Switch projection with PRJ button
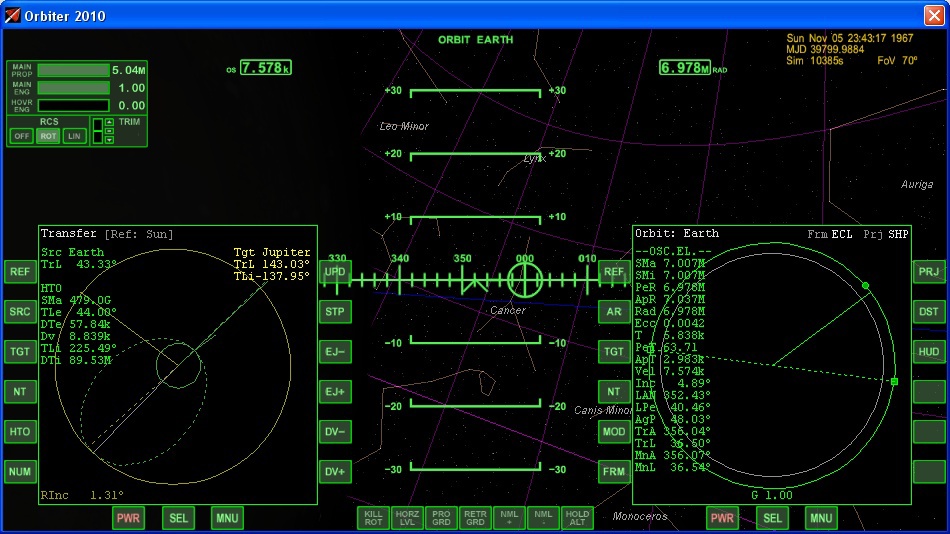 929,272
